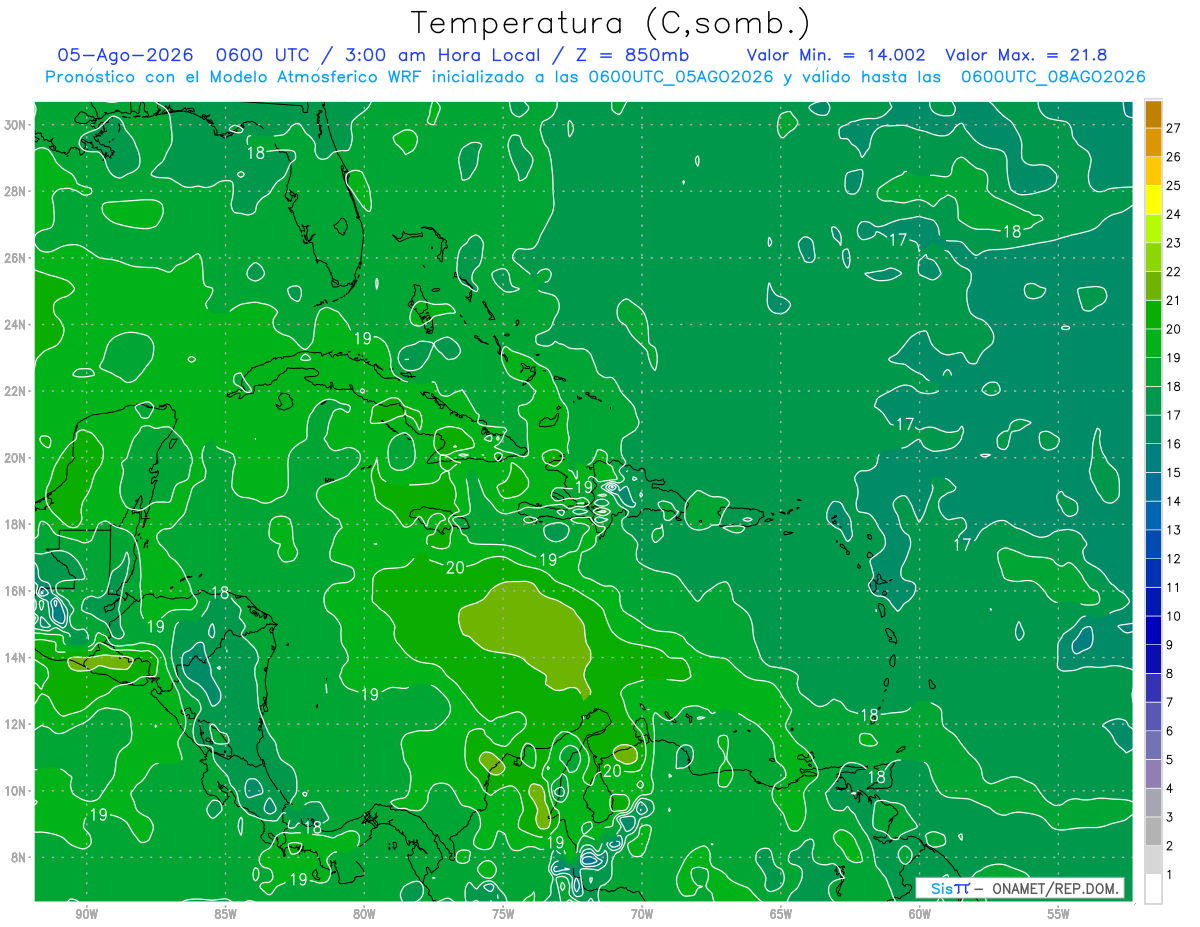Click the 'Valor Max. = 21.8' value
Viewport: 1200px width, 927px height.
(1026, 55)
